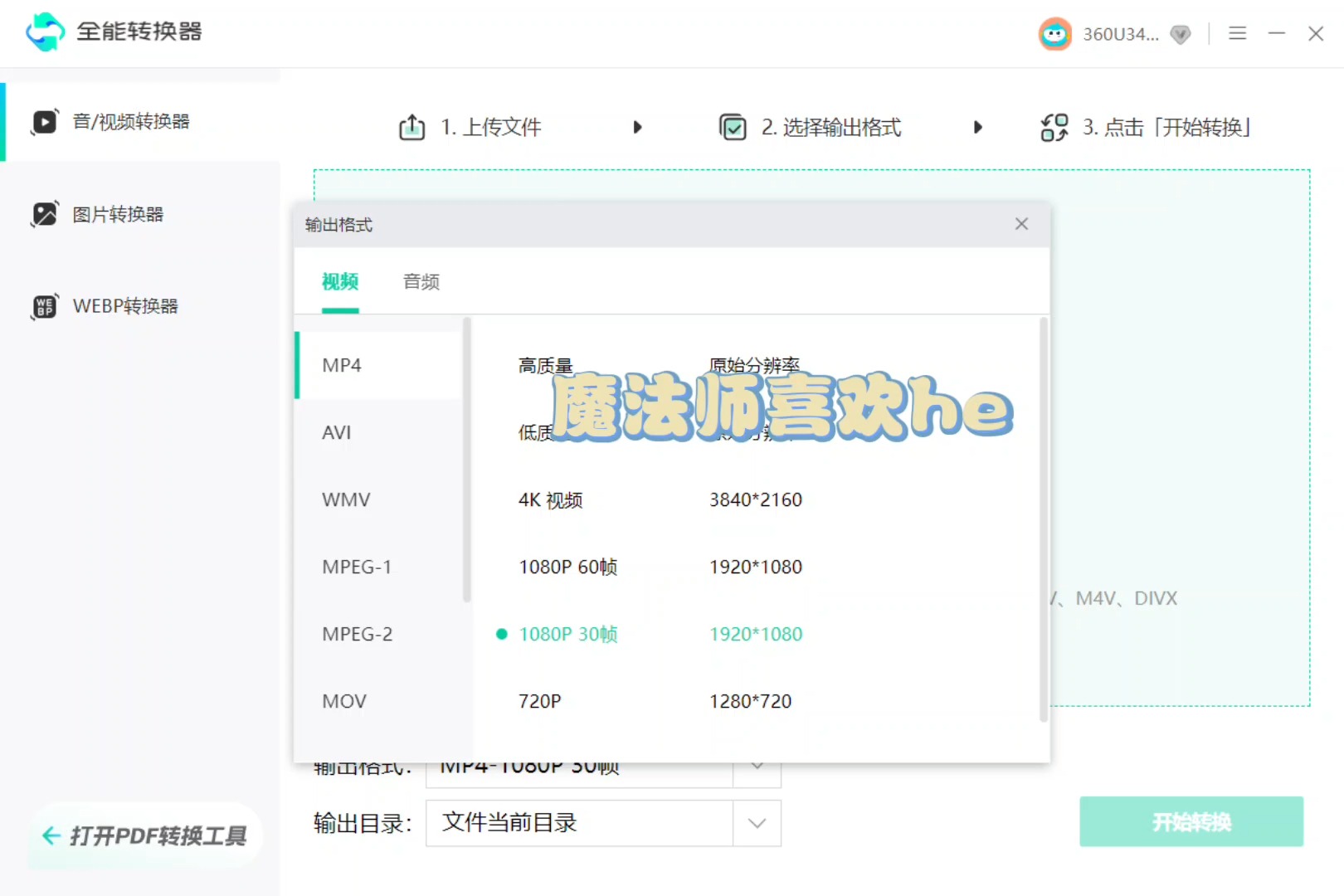Expand the 输出目录 directory dropdown
Screen dimensions: 1344x896
pos(756,823)
